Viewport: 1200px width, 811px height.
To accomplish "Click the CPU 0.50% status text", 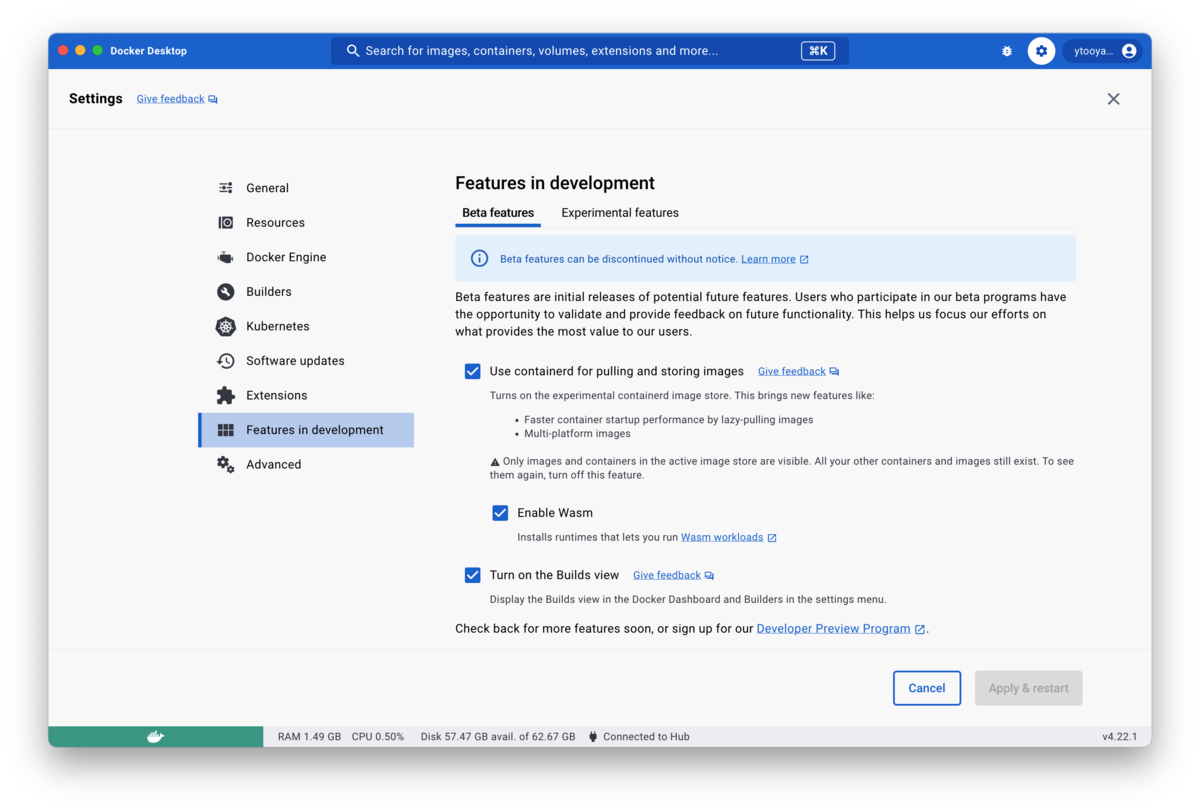I will coord(378,737).
